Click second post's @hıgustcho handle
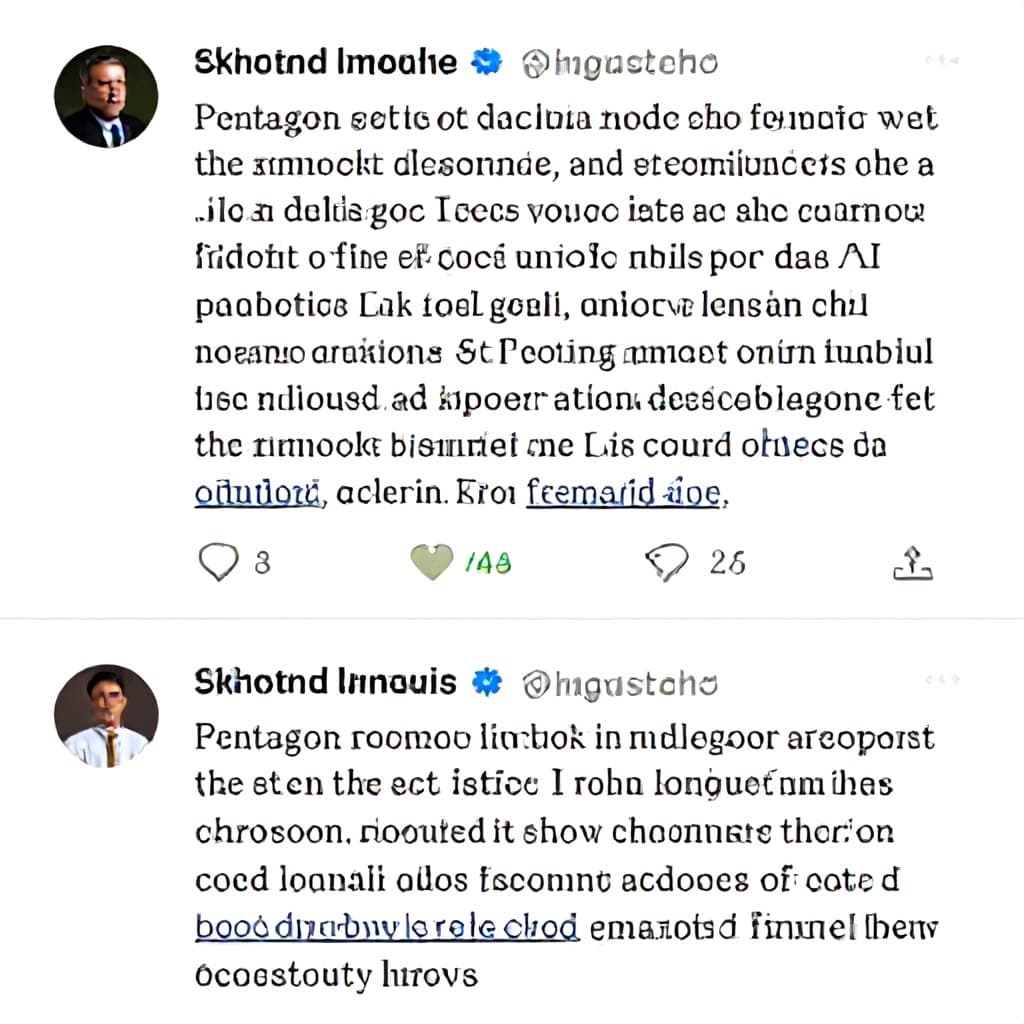Screen dimensions: 1024x1024 (x=620, y=684)
